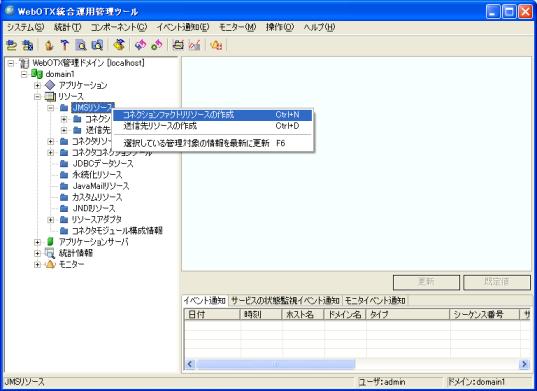Click ドメイン:domain1 in the status bar
537x391 pixels.
[x=476, y=382]
